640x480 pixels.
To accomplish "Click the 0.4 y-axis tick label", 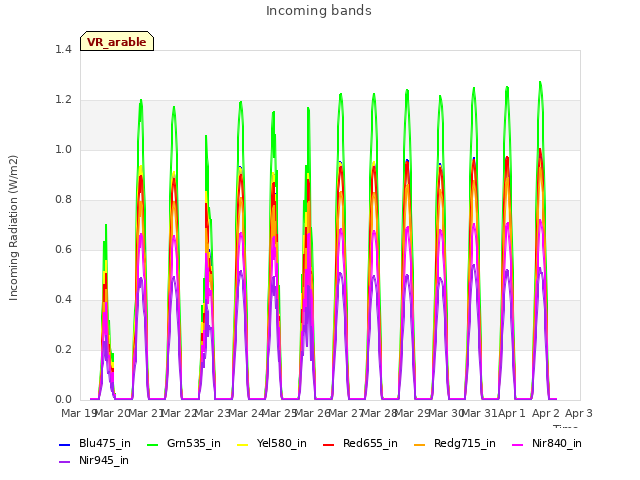I will (x=63, y=300).
